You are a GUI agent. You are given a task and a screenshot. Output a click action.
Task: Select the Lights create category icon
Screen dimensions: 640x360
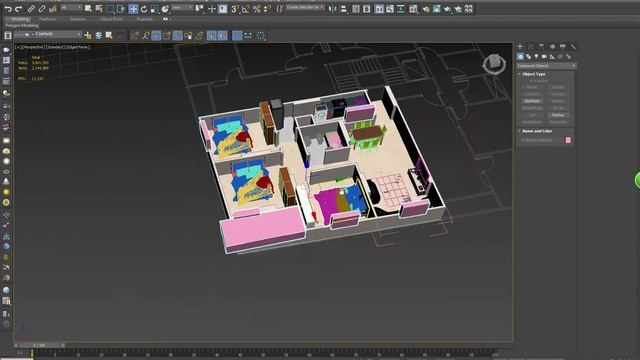point(536,56)
